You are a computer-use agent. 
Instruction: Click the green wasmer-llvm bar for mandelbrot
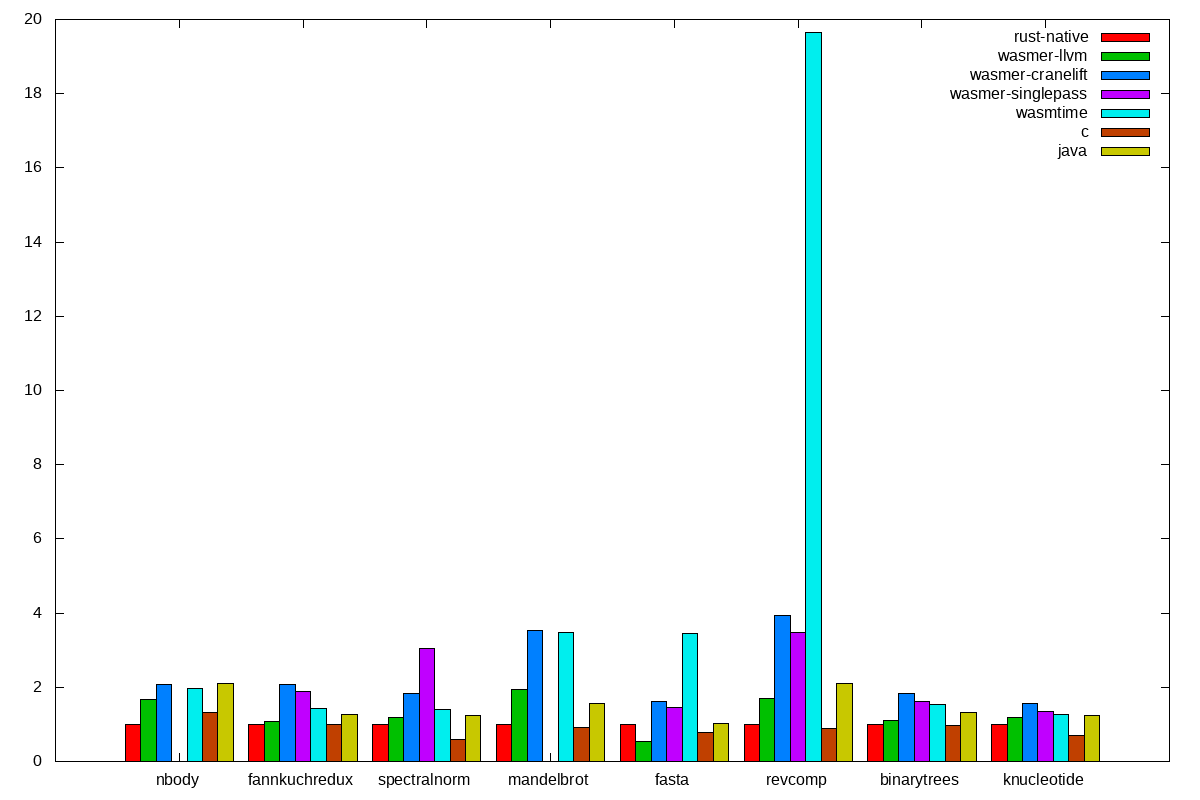[x=519, y=725]
